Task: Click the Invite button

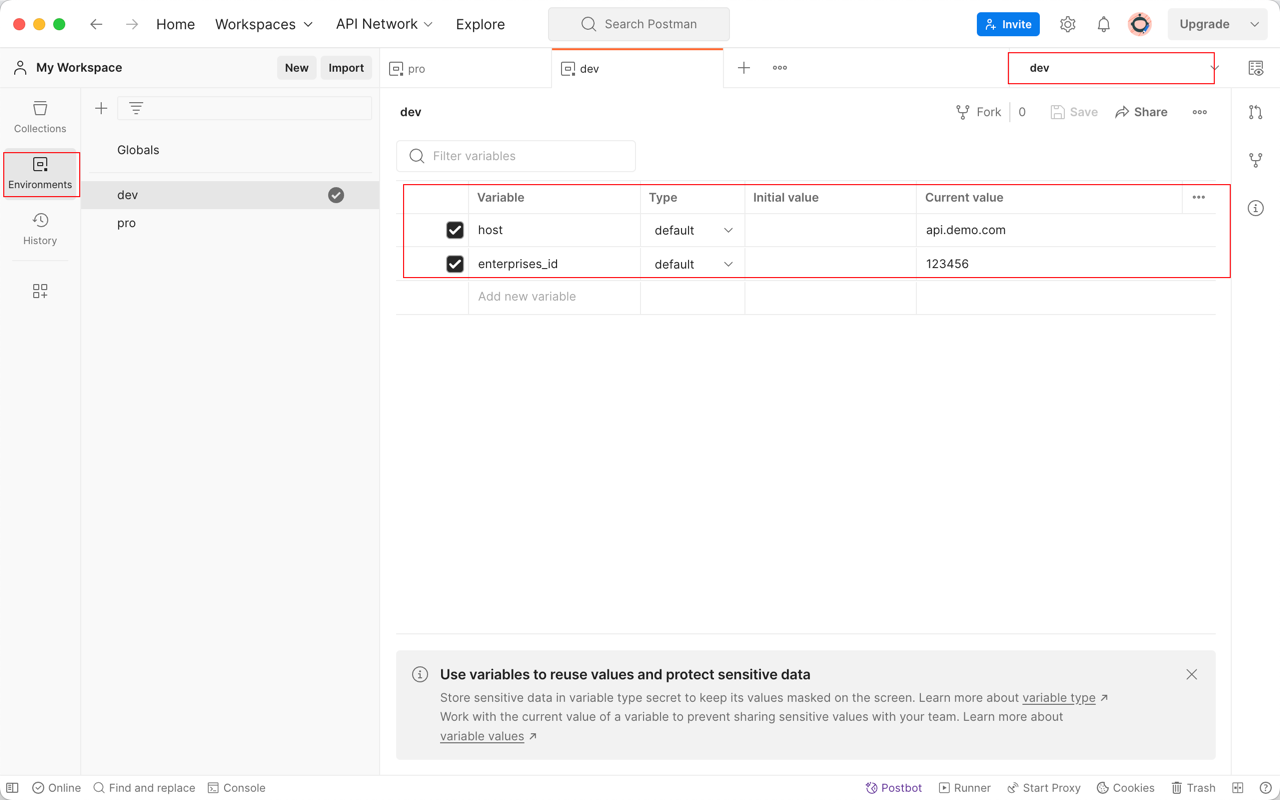Action: [1008, 24]
